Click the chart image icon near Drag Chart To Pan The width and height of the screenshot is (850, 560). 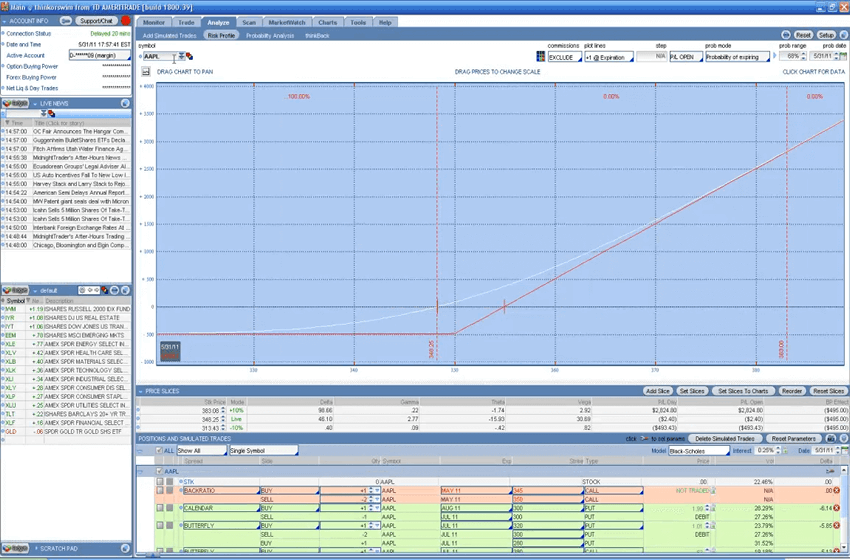tap(145, 72)
